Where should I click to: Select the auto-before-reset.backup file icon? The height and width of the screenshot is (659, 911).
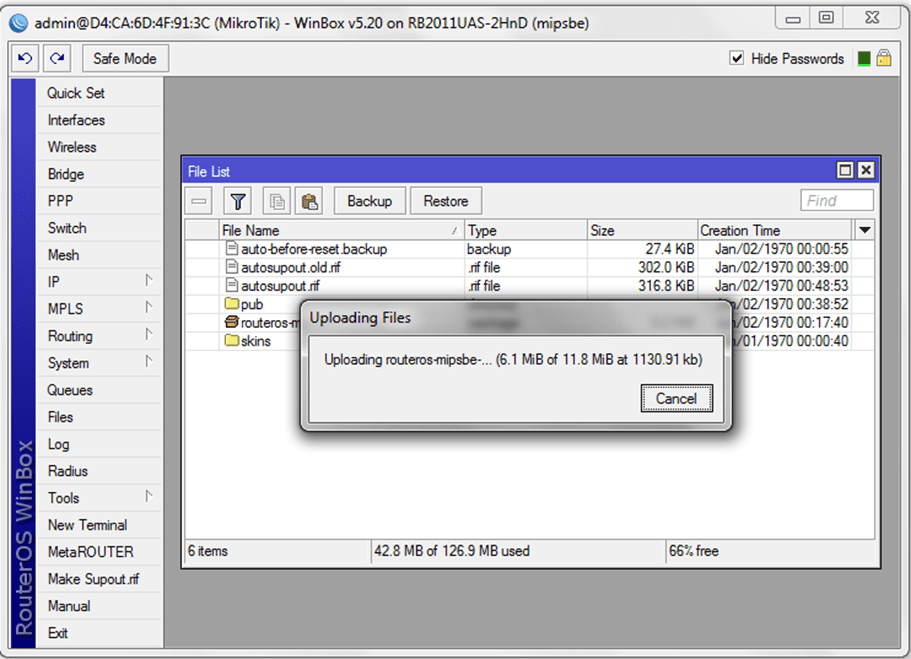[232, 249]
